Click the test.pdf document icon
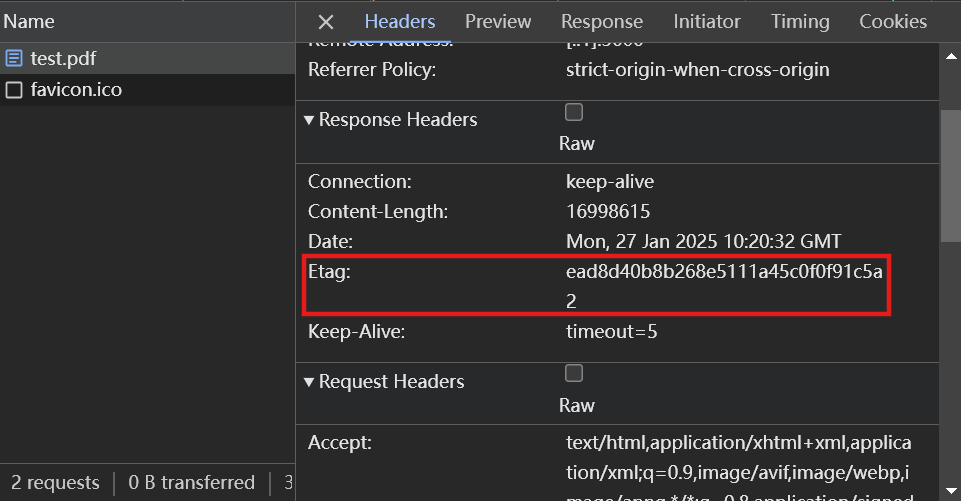 (14, 58)
